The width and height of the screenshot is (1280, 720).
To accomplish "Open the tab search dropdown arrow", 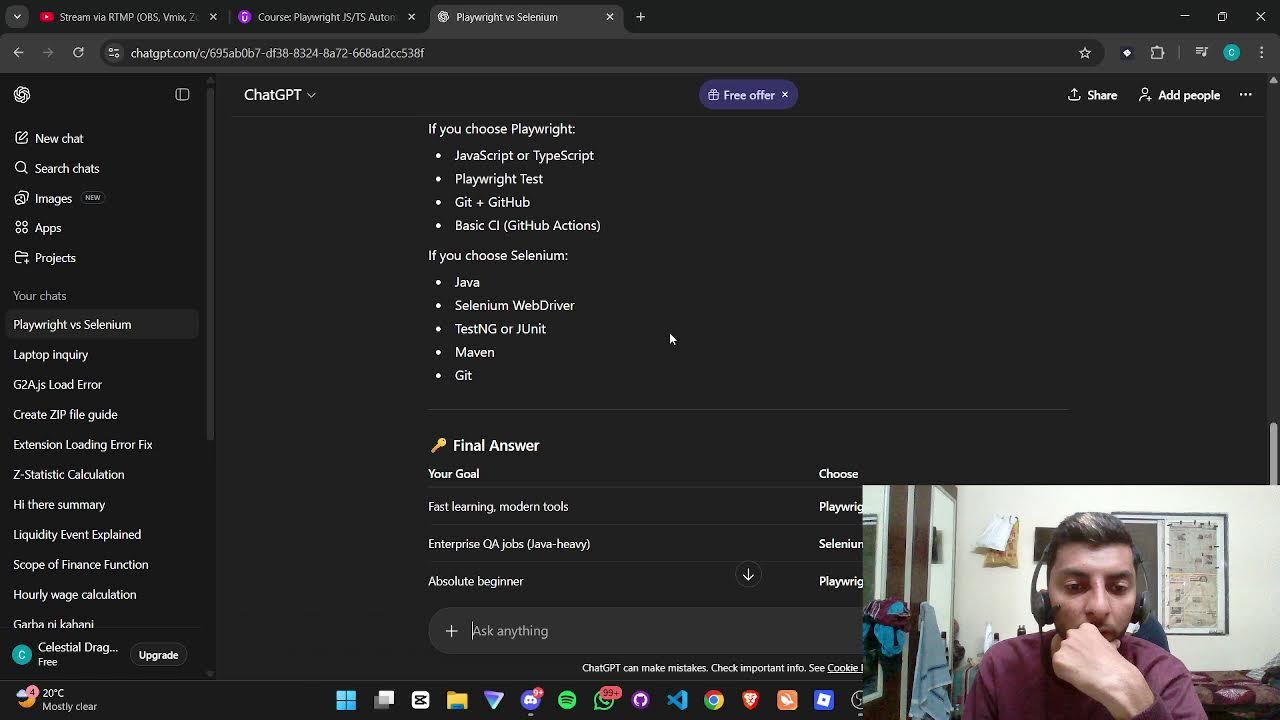I will 17,17.
